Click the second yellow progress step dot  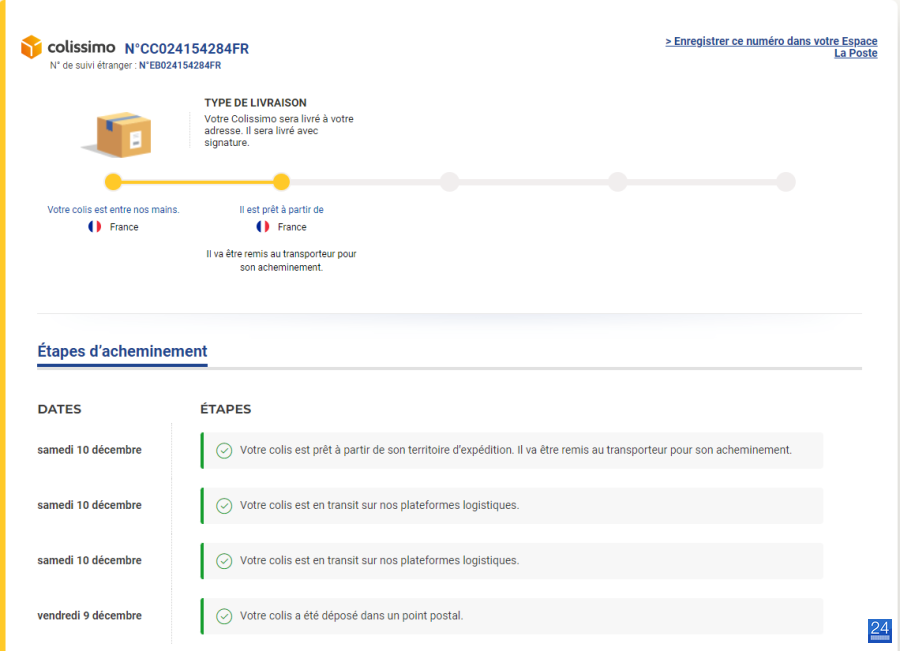tap(281, 182)
